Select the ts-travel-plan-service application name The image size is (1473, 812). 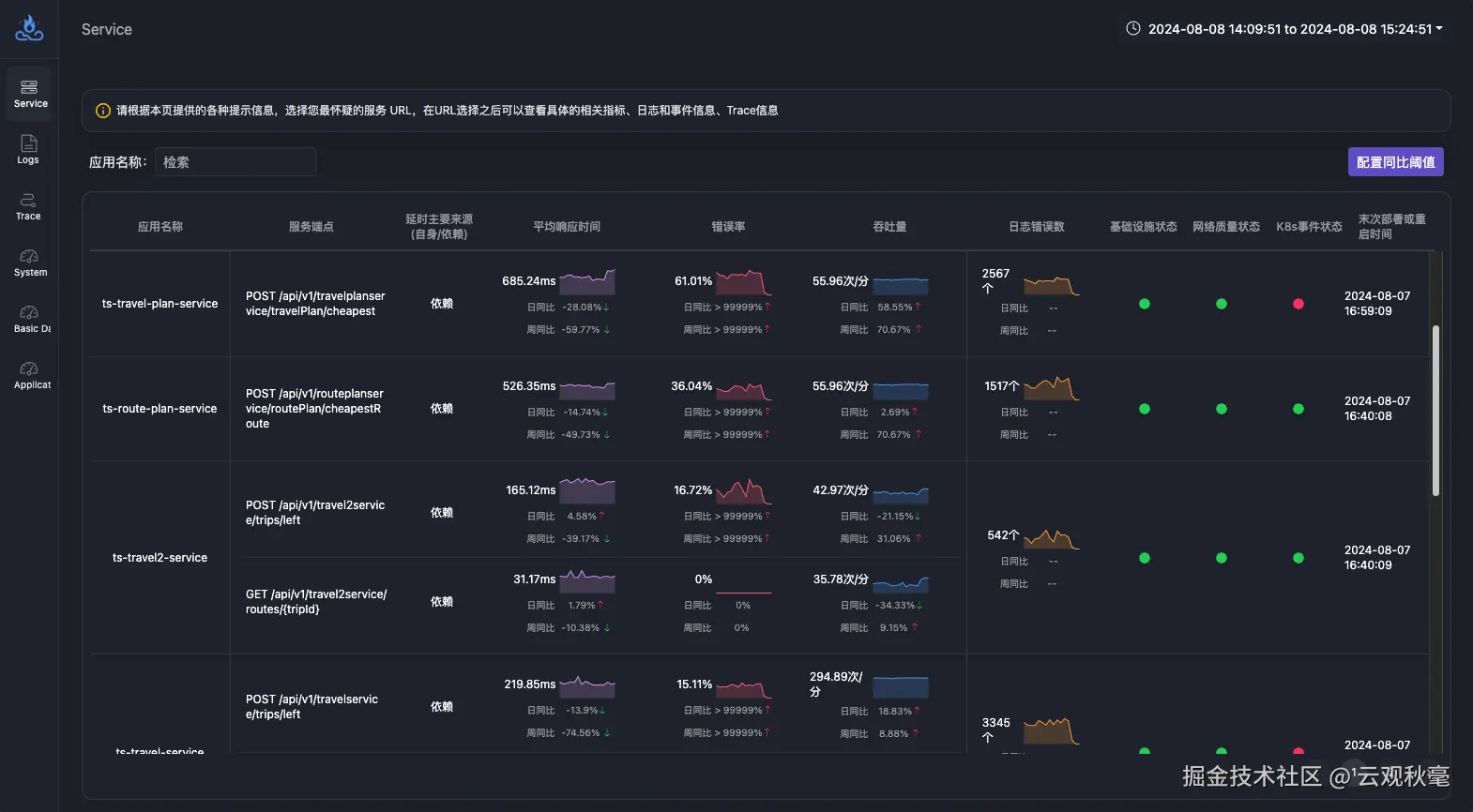159,304
